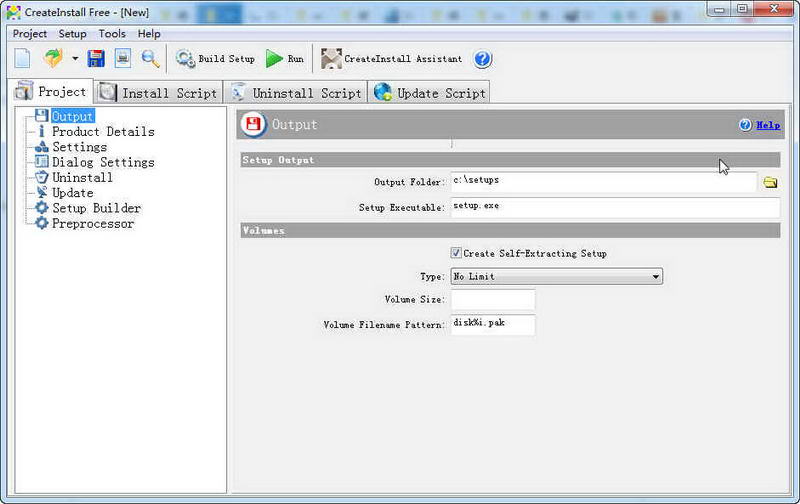Viewport: 800px width, 504px height.
Task: Maximize the CreateInstall window
Action: pyautogui.click(x=742, y=9)
